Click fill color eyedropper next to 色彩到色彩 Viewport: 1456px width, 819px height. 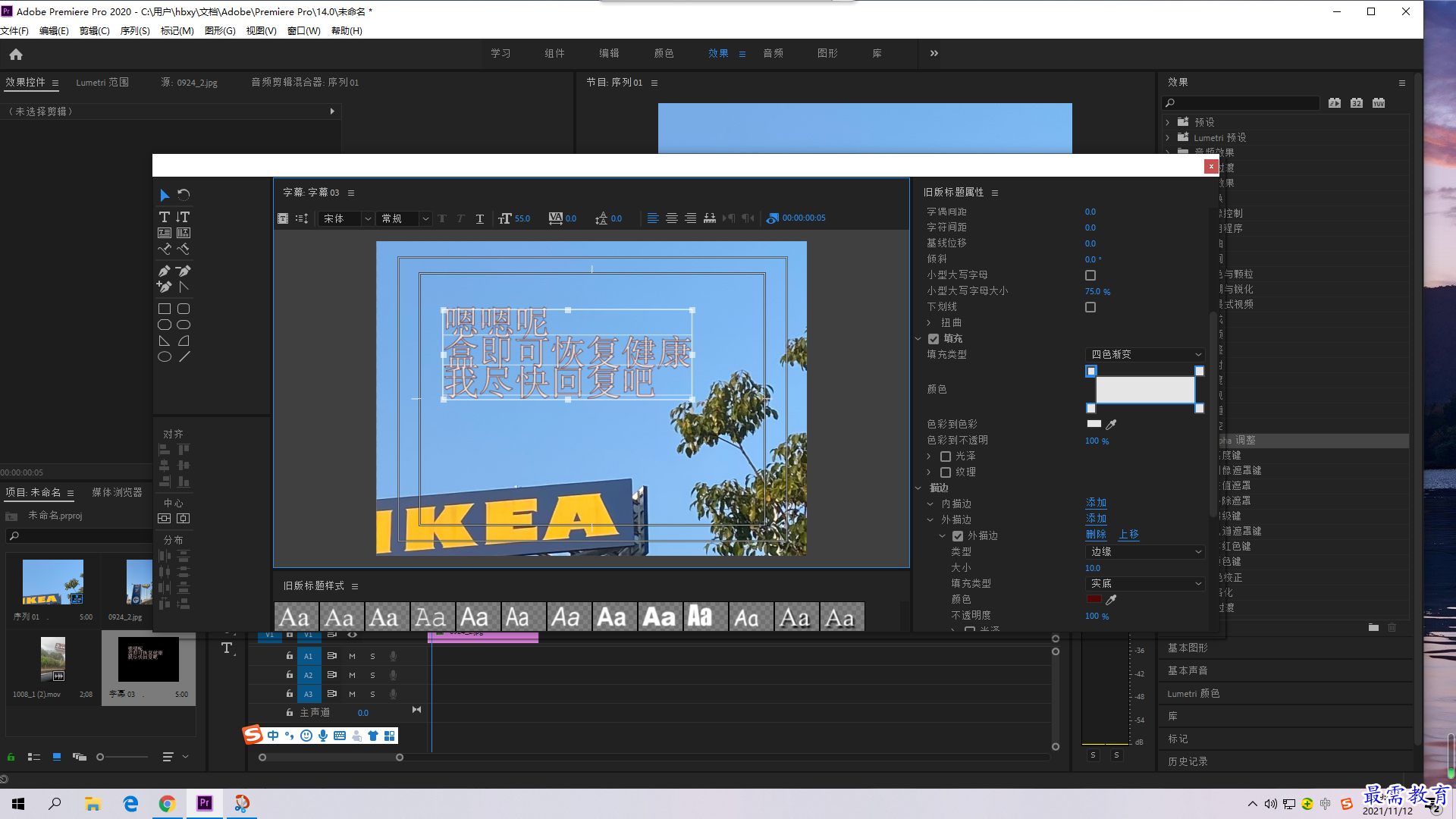1112,425
